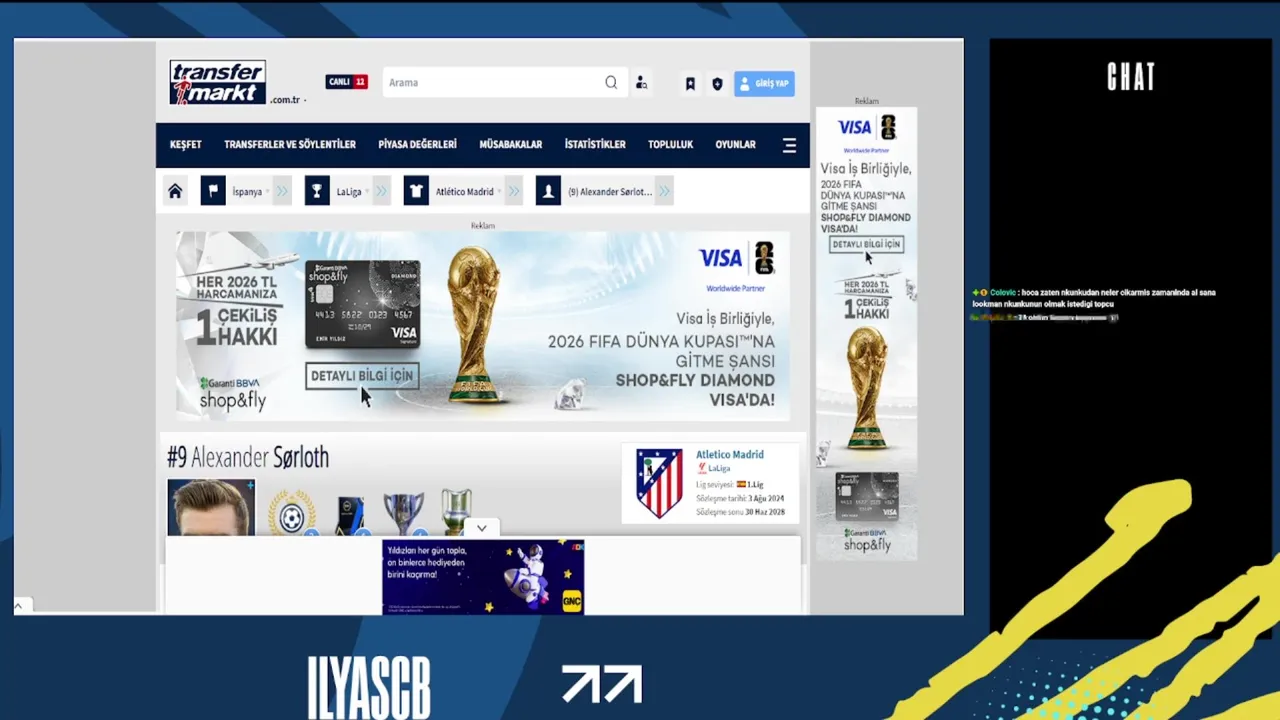
Task: Click World Cup trophy in sidebar ad
Action: coord(867,388)
